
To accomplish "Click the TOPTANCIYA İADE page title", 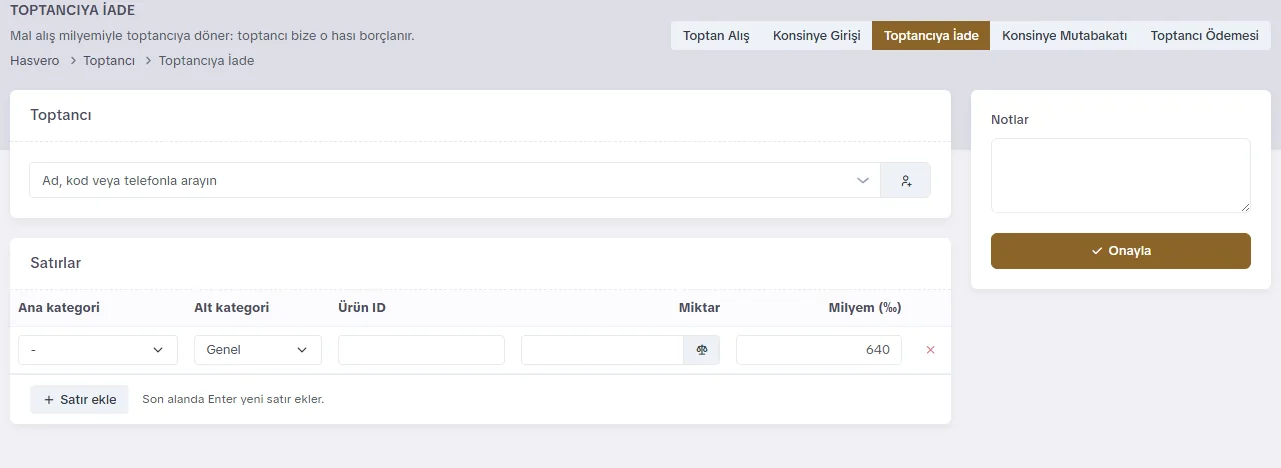I will pos(72,11).
